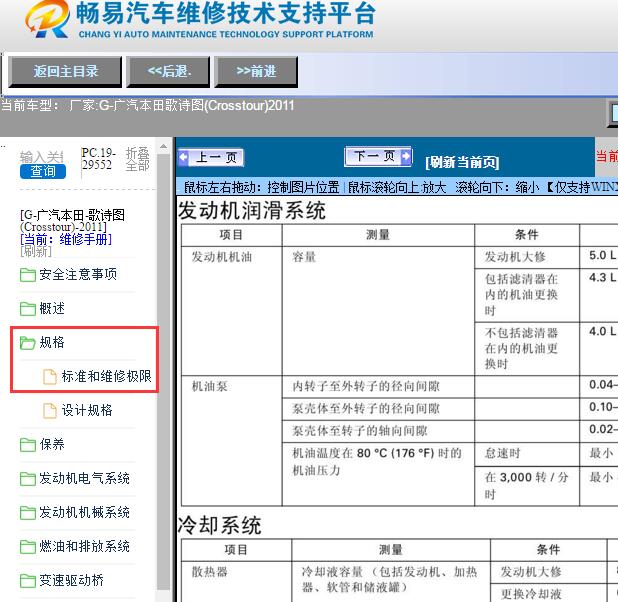Screen dimensions: 618x602
Task: Click the keyword input field 输入关键
Action: click(x=42, y=157)
